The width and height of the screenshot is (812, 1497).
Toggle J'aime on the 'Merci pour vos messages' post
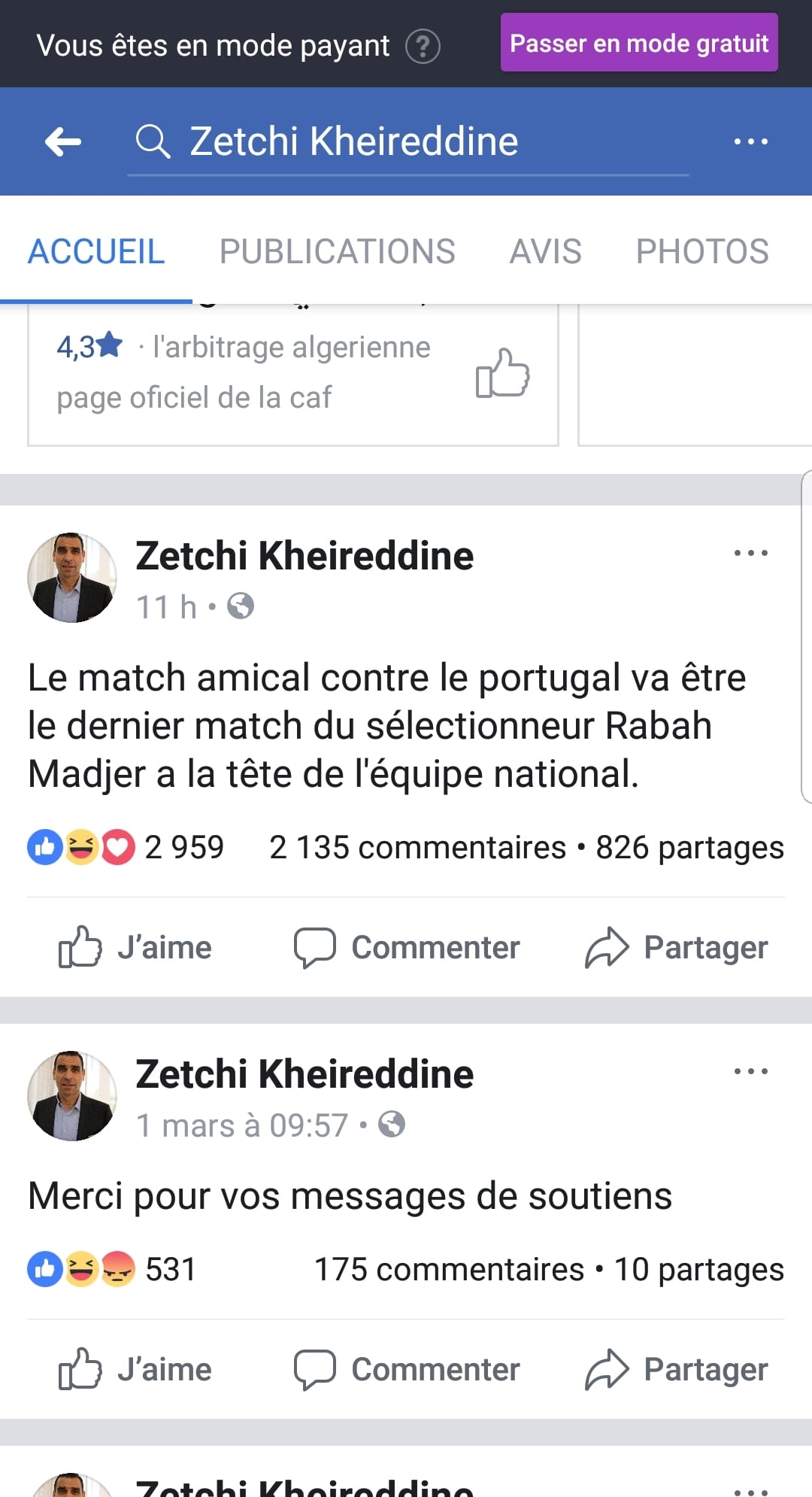[x=136, y=1369]
